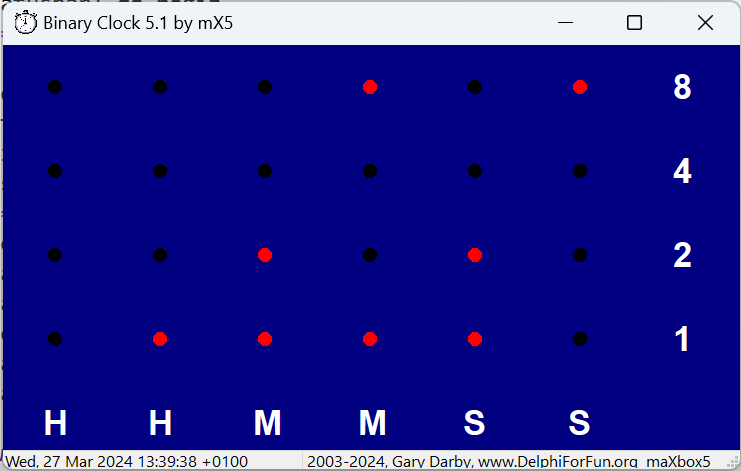Click the red row 2 dot in first M column

pyautogui.click(x=265, y=255)
